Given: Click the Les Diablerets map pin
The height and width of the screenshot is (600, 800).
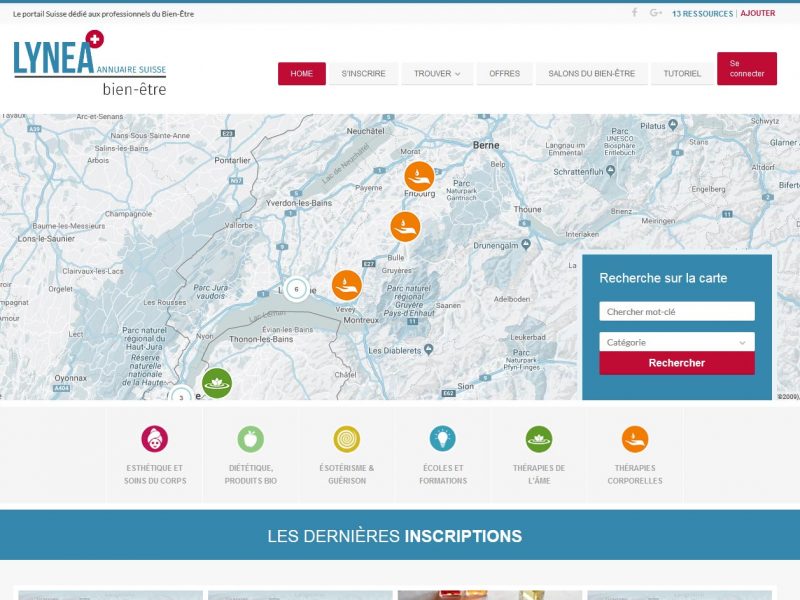Looking at the screenshot, I should point(429,349).
